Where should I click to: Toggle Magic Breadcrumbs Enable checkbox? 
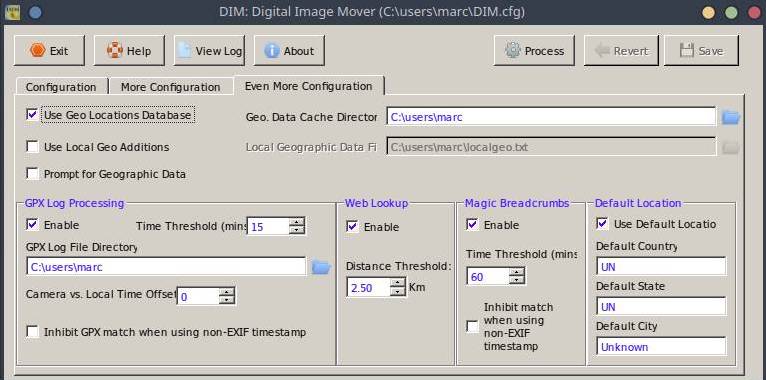[x=472, y=225]
